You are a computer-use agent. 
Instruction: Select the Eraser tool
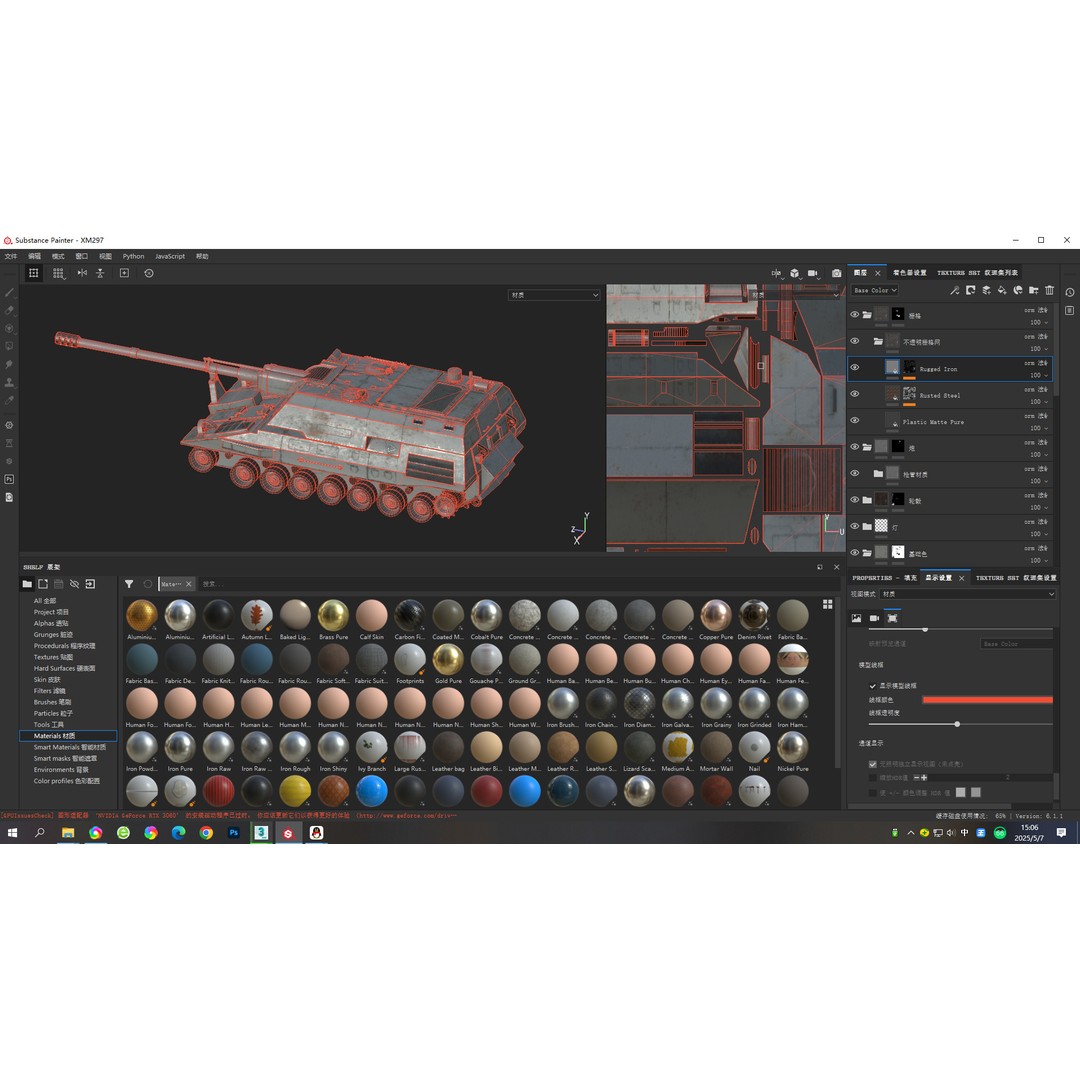(10, 311)
